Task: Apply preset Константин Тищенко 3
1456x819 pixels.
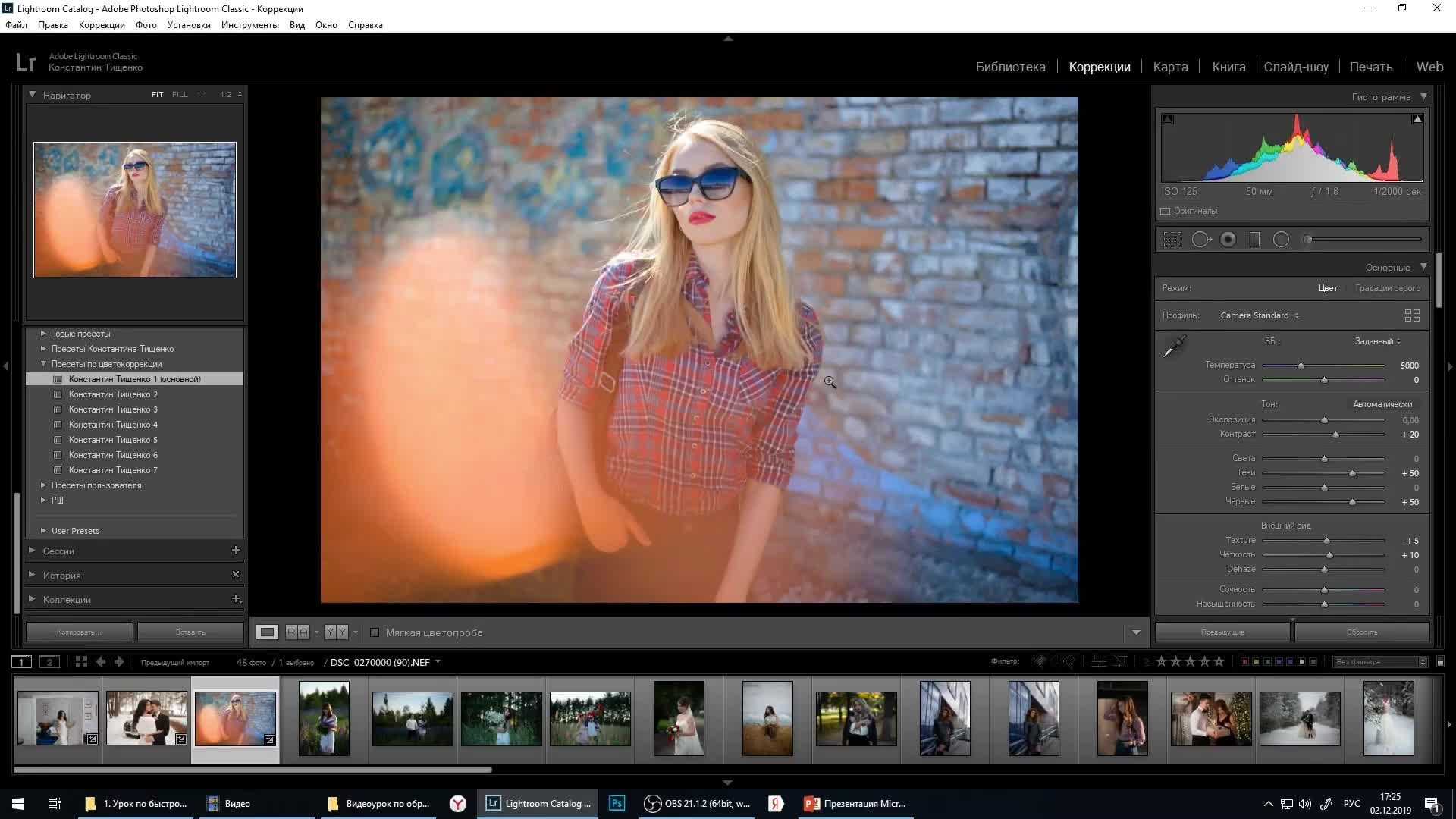Action: click(113, 409)
